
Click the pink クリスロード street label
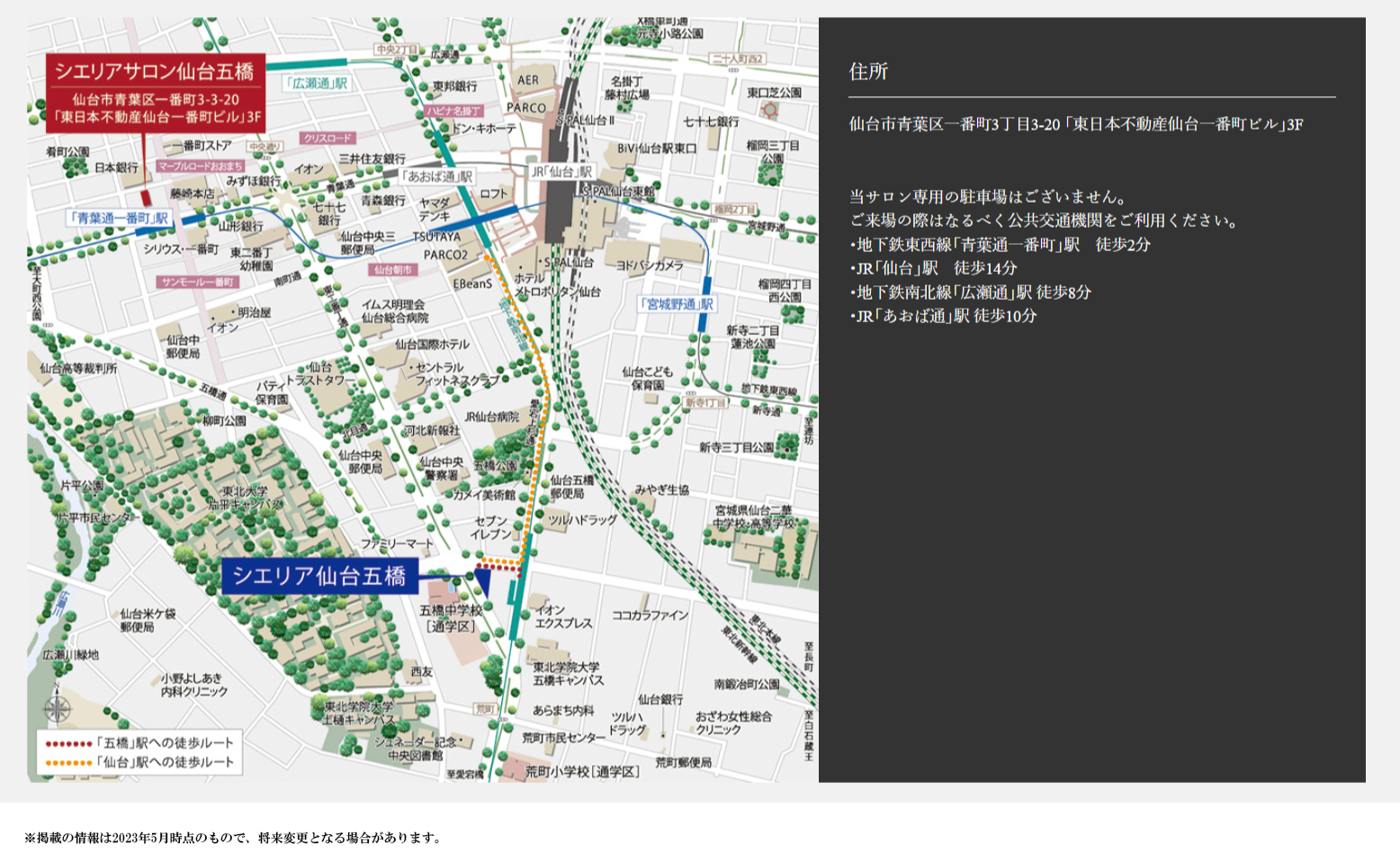click(328, 138)
